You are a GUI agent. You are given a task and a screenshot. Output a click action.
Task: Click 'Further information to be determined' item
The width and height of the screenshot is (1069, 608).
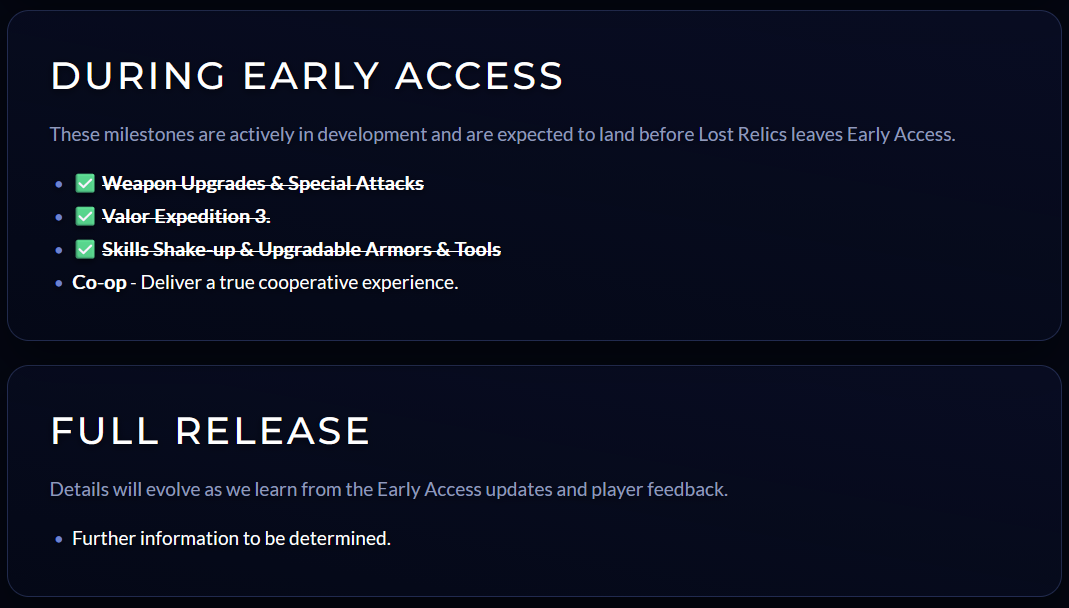pyautogui.click(x=231, y=538)
